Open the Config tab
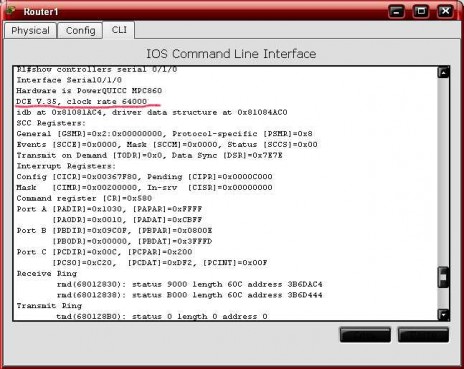This screenshot has width=464, height=369. [x=80, y=31]
